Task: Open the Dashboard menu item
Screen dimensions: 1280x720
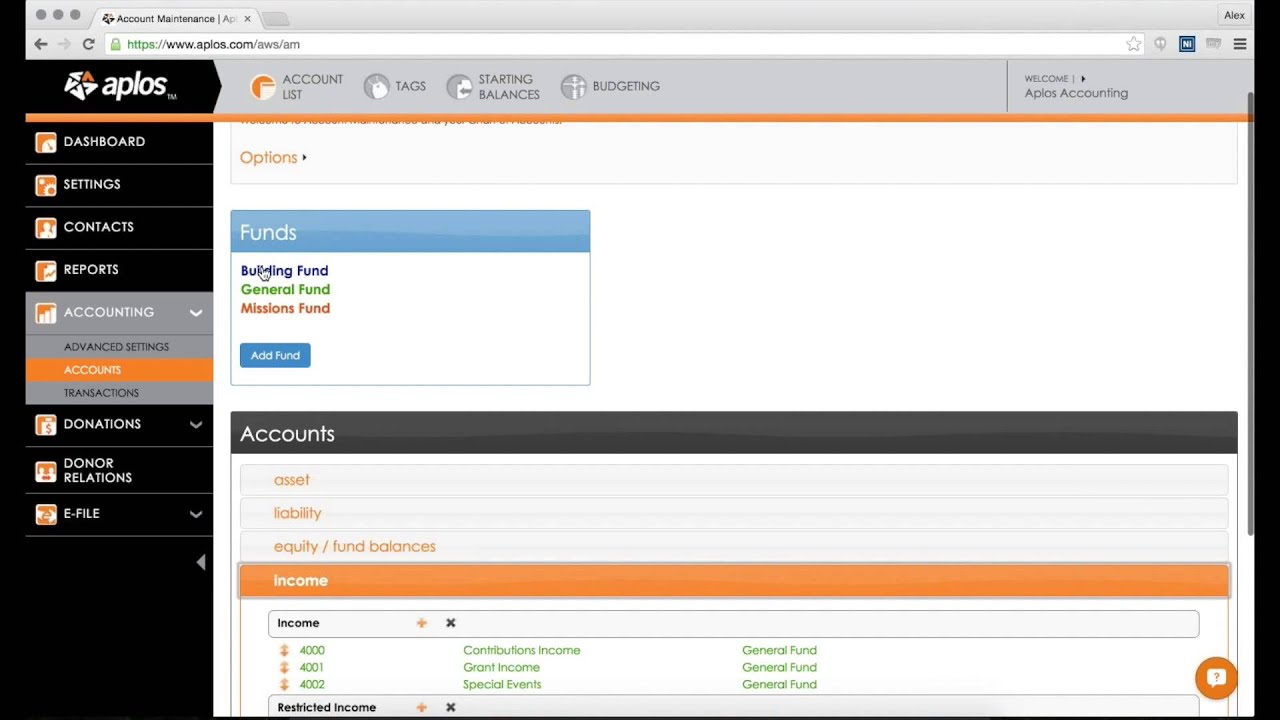Action: (x=119, y=142)
